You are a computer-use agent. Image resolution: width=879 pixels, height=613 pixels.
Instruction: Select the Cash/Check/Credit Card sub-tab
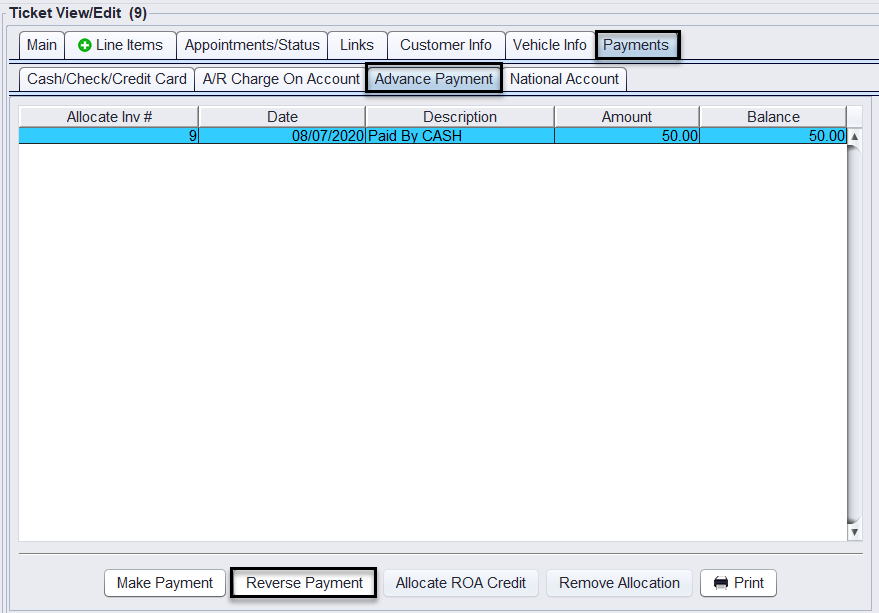[107, 79]
